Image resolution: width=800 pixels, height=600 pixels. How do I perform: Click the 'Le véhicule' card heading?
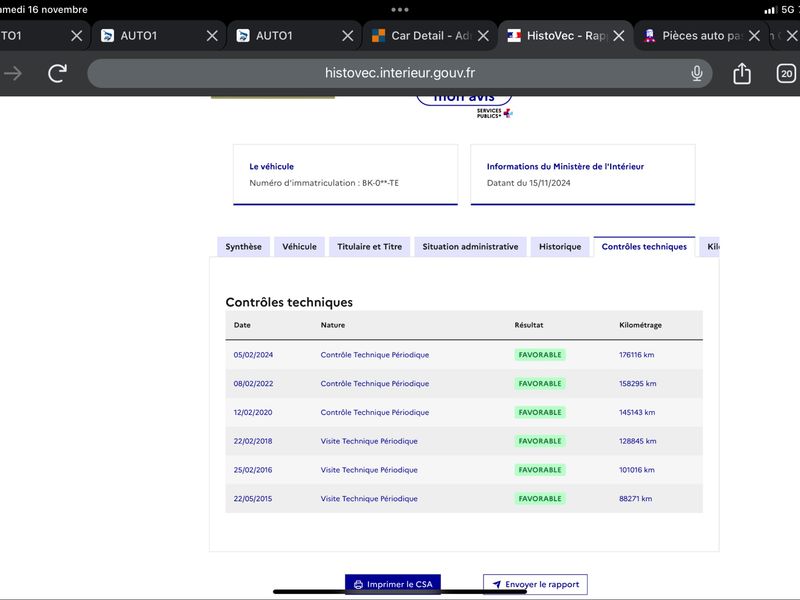pyautogui.click(x=271, y=166)
